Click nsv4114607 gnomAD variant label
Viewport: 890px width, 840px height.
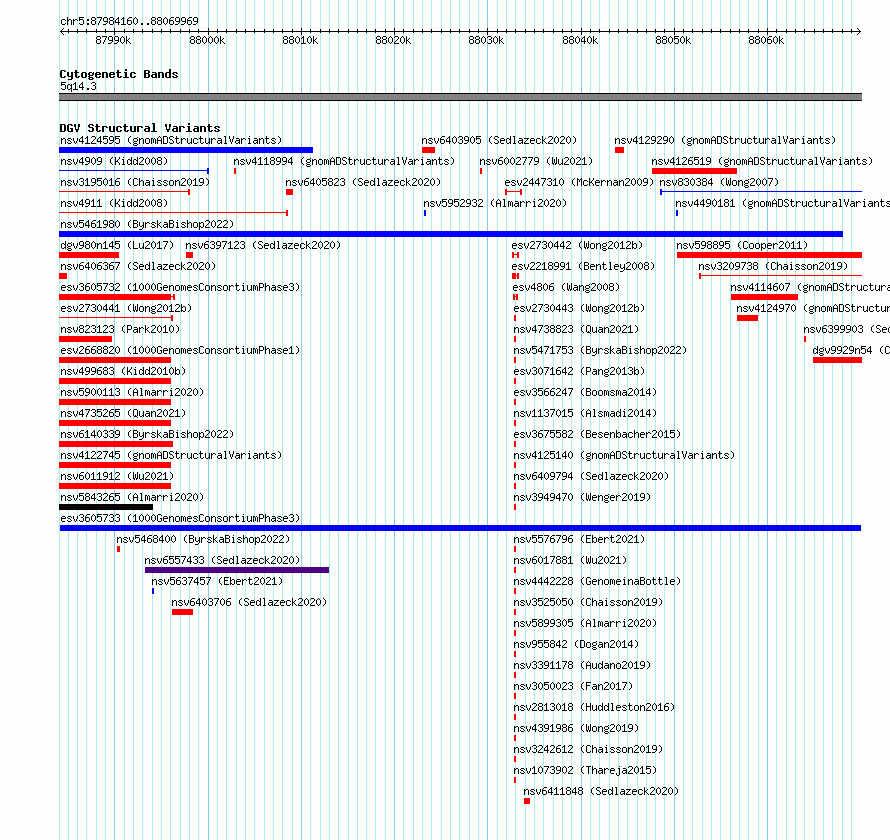[810, 287]
